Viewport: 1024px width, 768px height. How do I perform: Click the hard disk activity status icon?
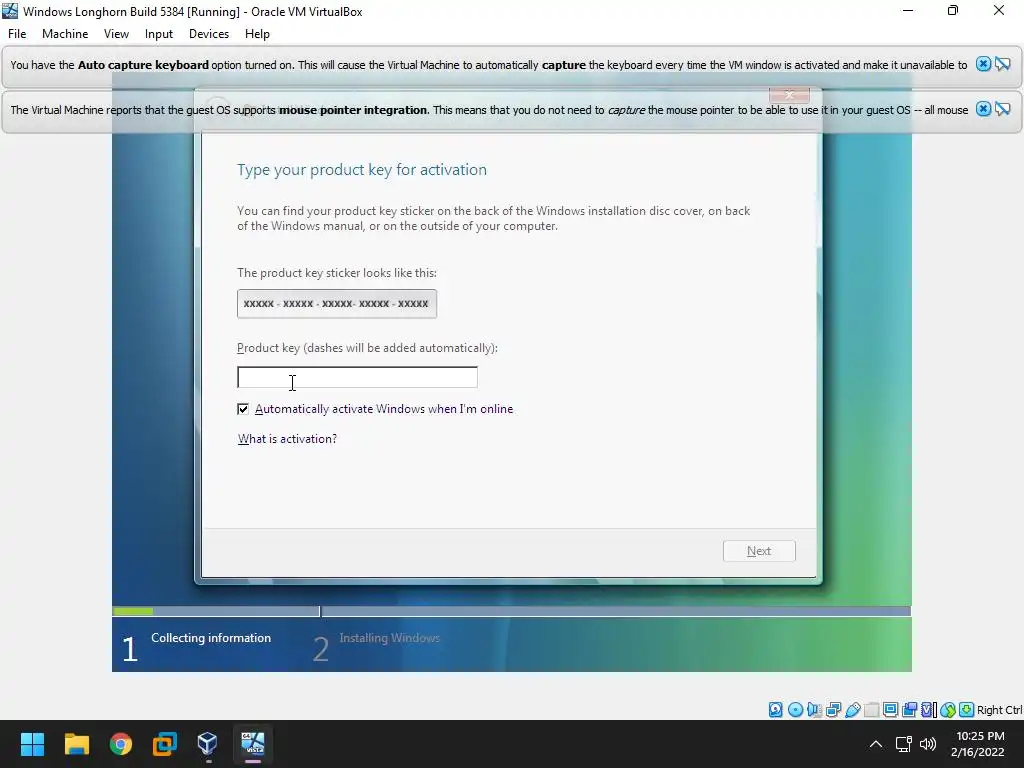pyautogui.click(x=775, y=710)
